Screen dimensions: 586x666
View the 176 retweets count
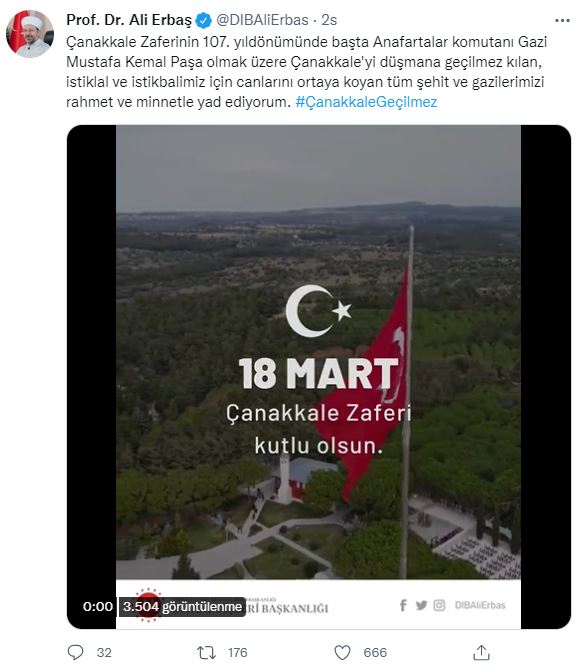coord(237,652)
